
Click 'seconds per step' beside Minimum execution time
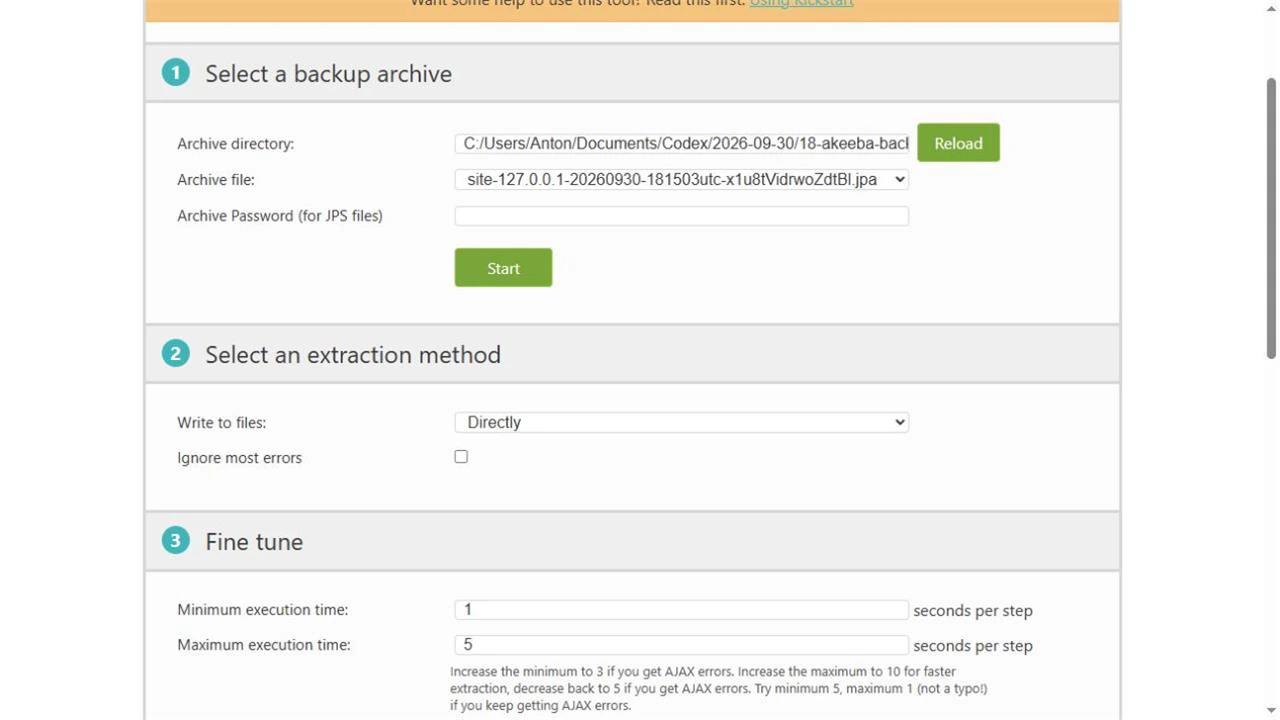tap(973, 611)
